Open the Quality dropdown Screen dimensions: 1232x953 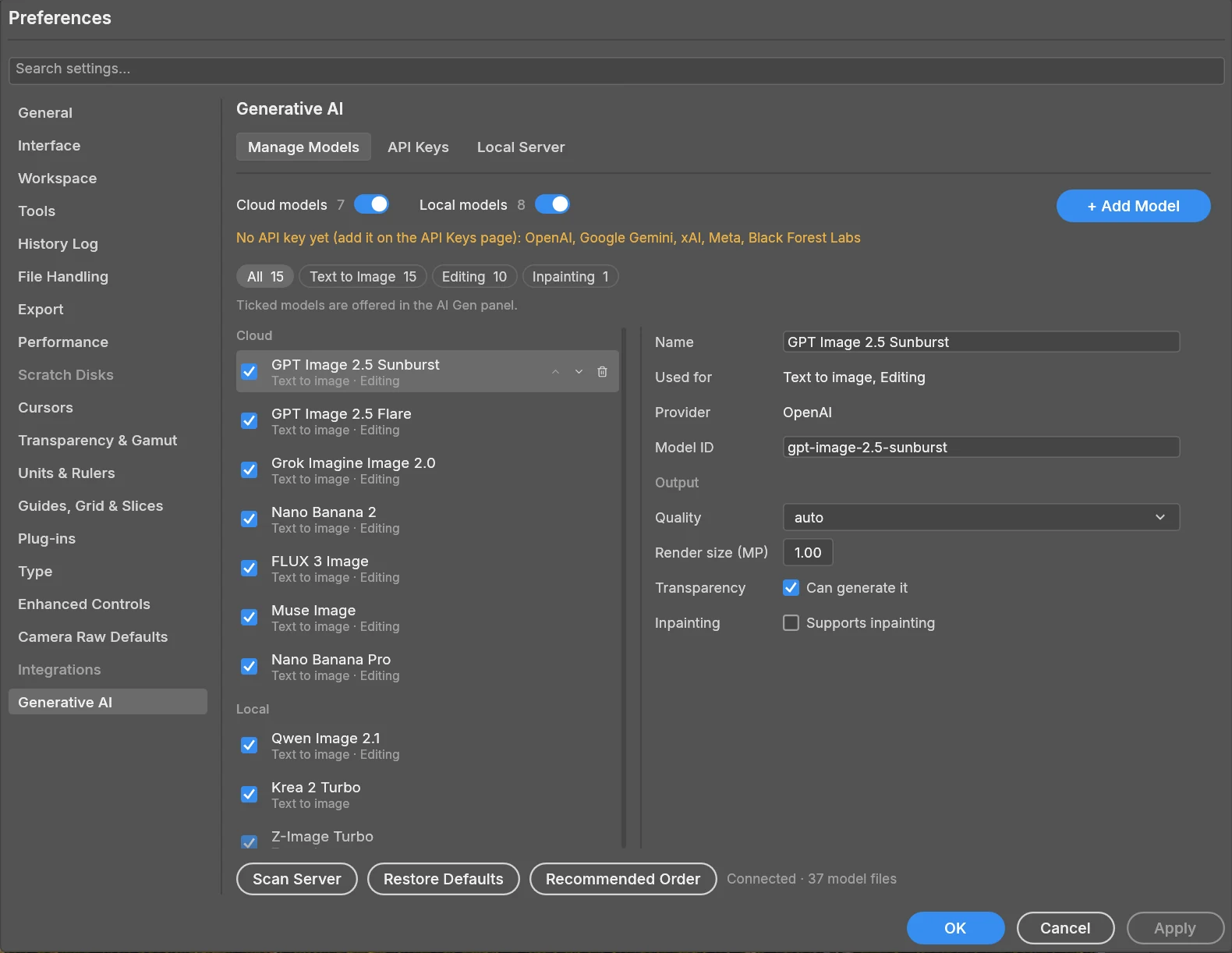tap(981, 518)
